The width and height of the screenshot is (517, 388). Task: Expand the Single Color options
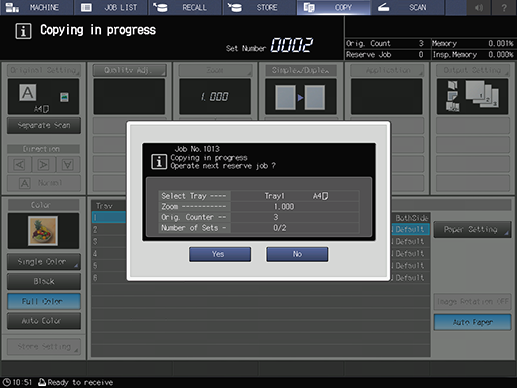point(44,262)
